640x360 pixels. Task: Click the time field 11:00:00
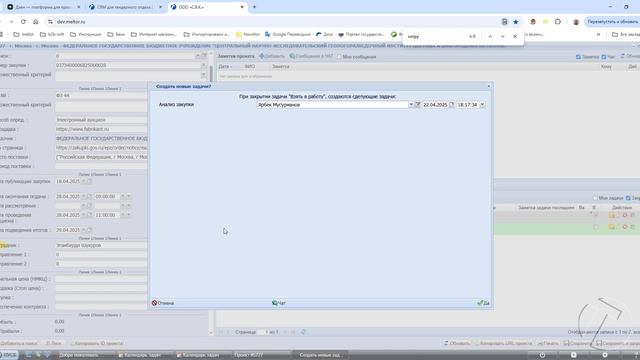[107, 215]
